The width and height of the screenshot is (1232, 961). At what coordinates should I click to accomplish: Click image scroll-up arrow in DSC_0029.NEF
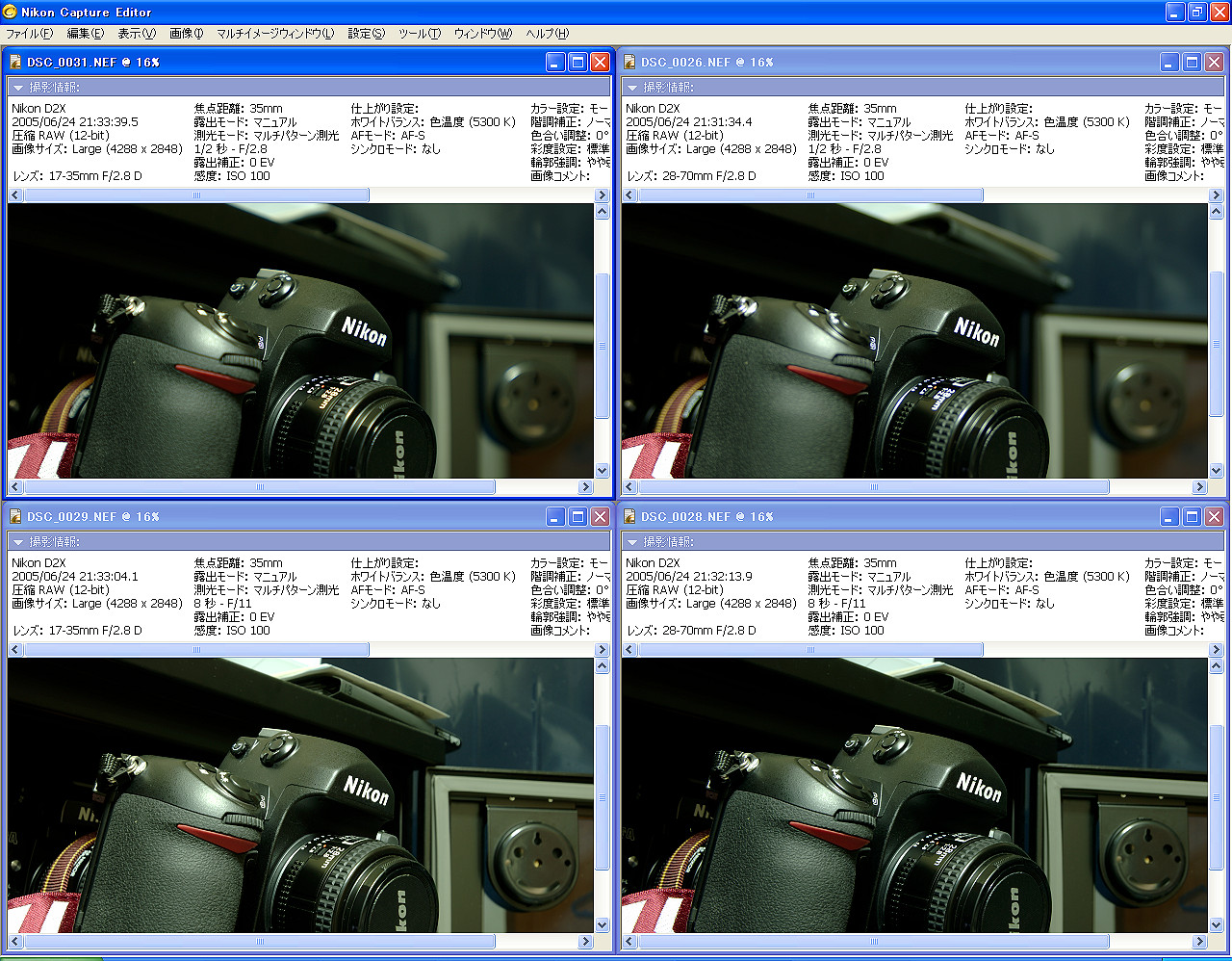[603, 665]
